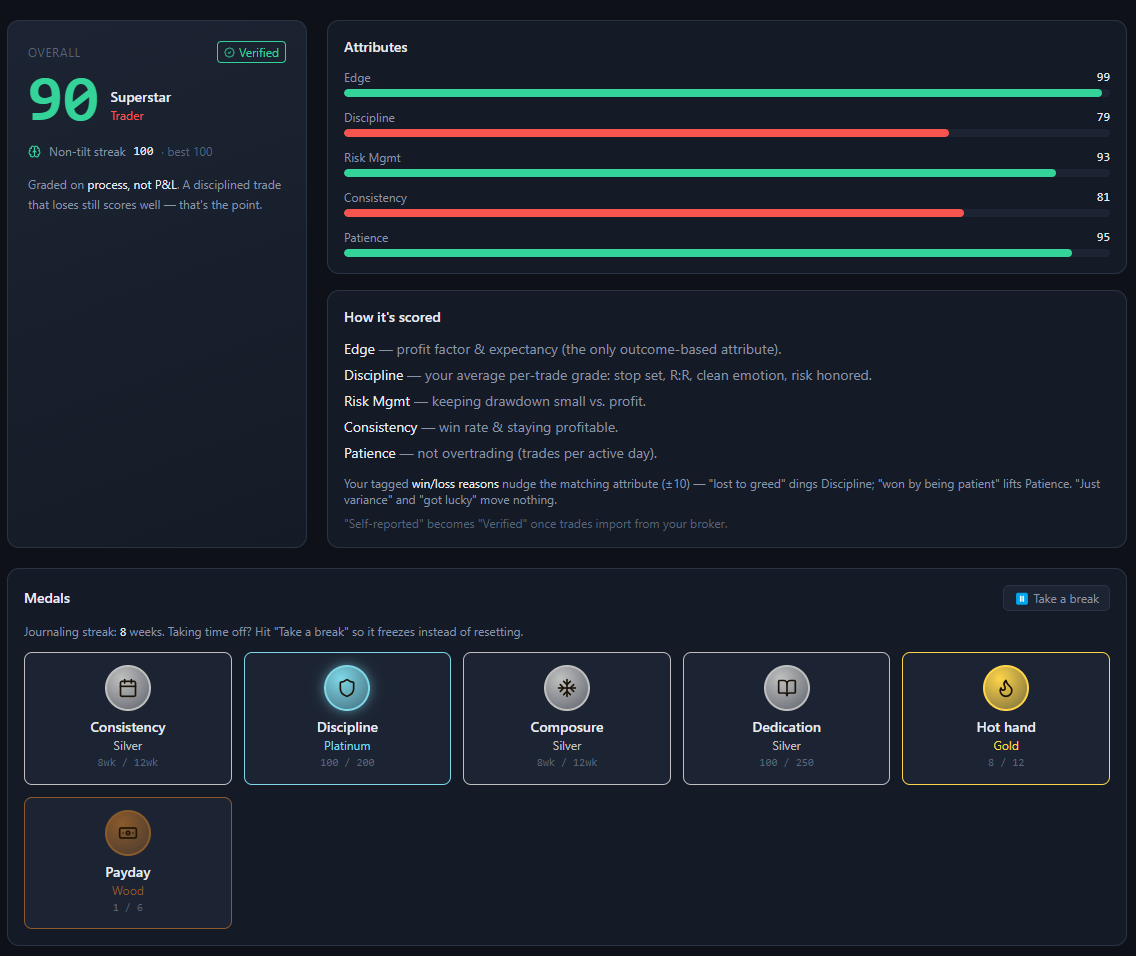Click the Consistency red progress bar
This screenshot has height=956, width=1136.
[653, 213]
